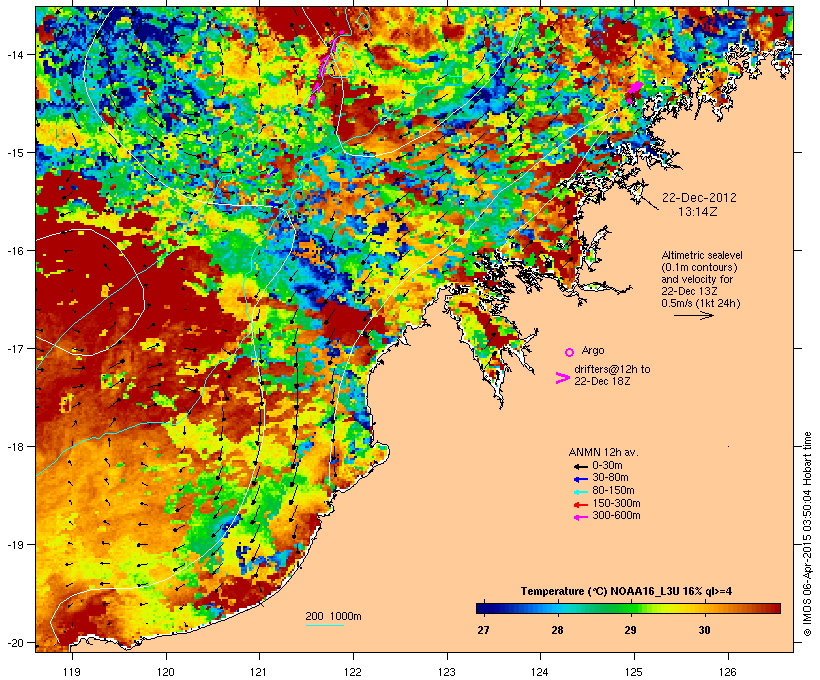Click the longitude label 126
Viewport: 820px width, 680px height.
point(727,672)
